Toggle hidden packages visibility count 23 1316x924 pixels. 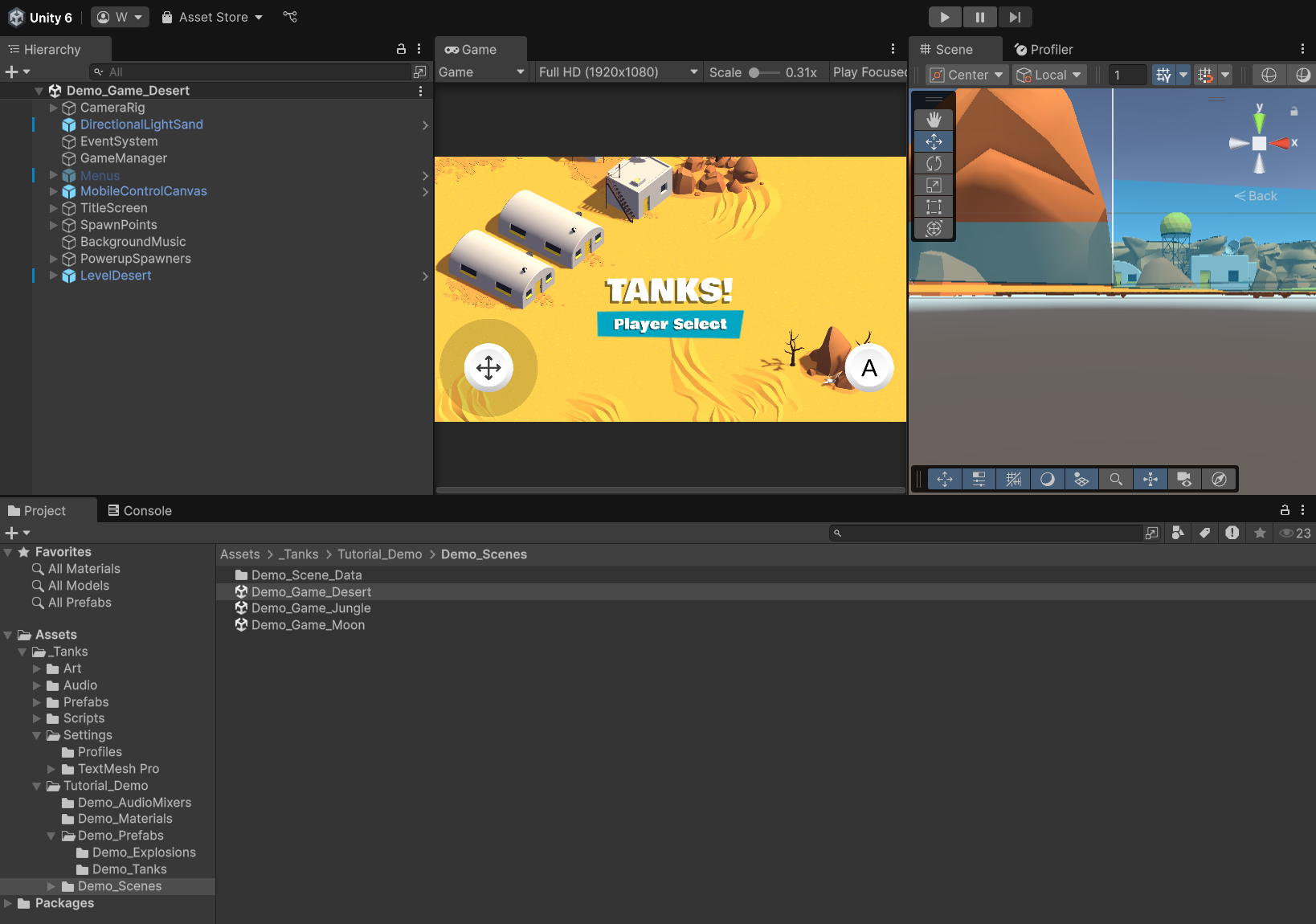tap(1295, 533)
